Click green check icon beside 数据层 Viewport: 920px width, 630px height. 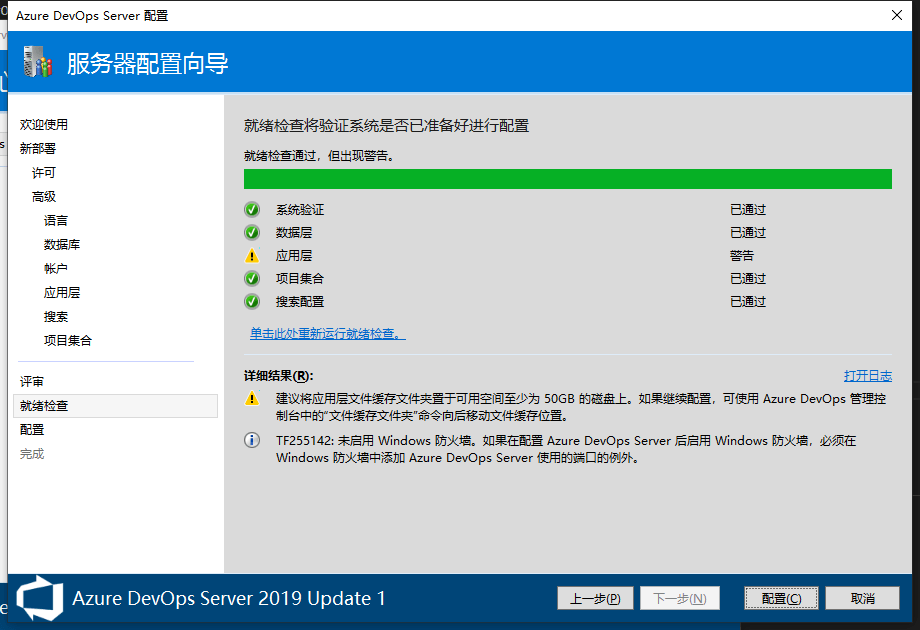[x=252, y=233]
